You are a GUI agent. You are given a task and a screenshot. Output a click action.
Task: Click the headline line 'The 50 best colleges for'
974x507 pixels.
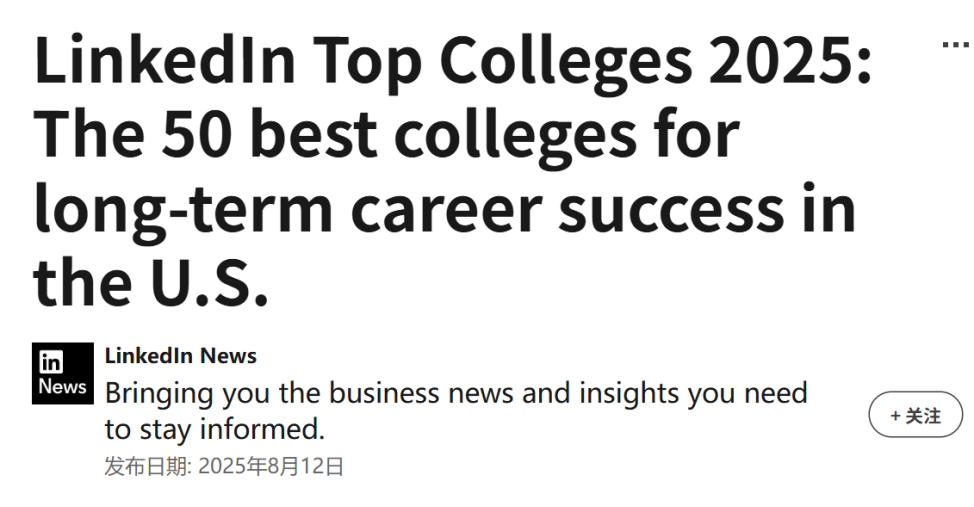[x=386, y=134]
